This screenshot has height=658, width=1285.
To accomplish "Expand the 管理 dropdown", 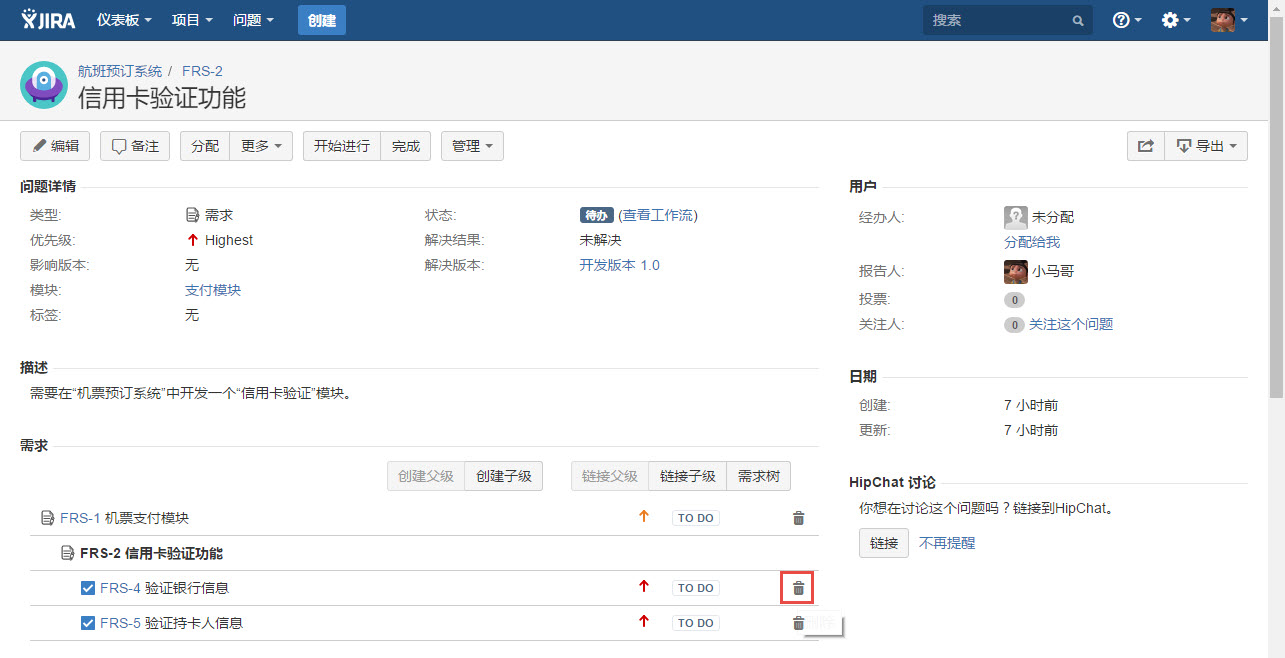I will click(x=472, y=146).
